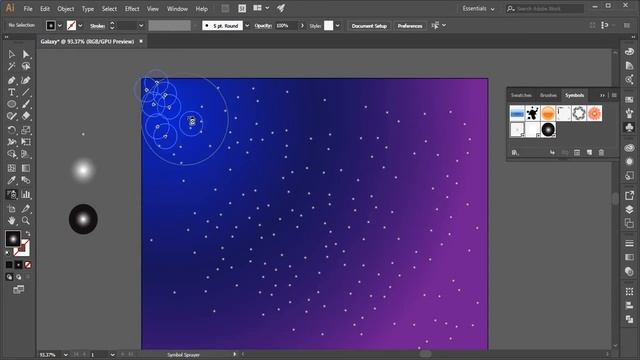This screenshot has width=640, height=360.
Task: Select the Width tool
Action: pos(11,142)
